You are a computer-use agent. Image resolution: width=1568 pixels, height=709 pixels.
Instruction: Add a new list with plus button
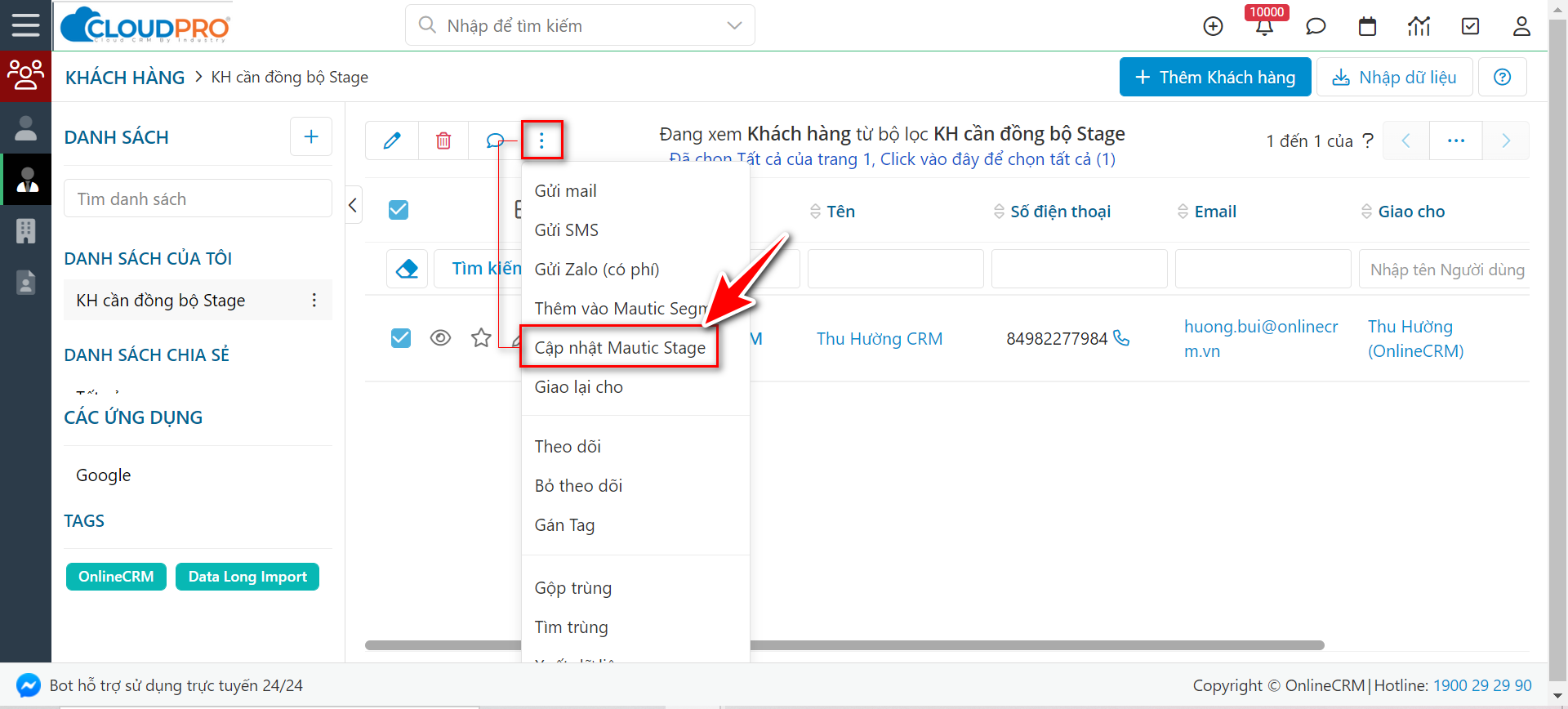[x=311, y=136]
